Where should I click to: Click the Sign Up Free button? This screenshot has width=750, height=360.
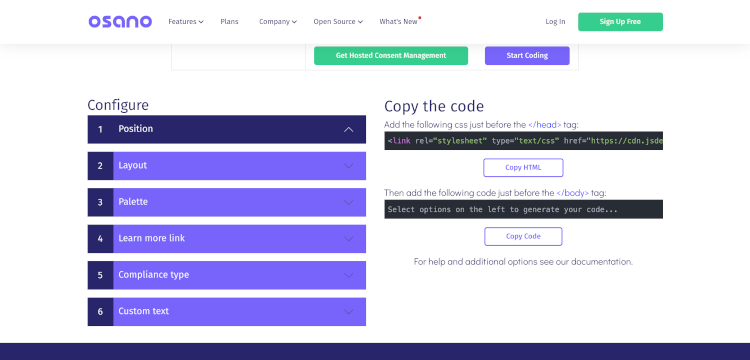point(620,22)
